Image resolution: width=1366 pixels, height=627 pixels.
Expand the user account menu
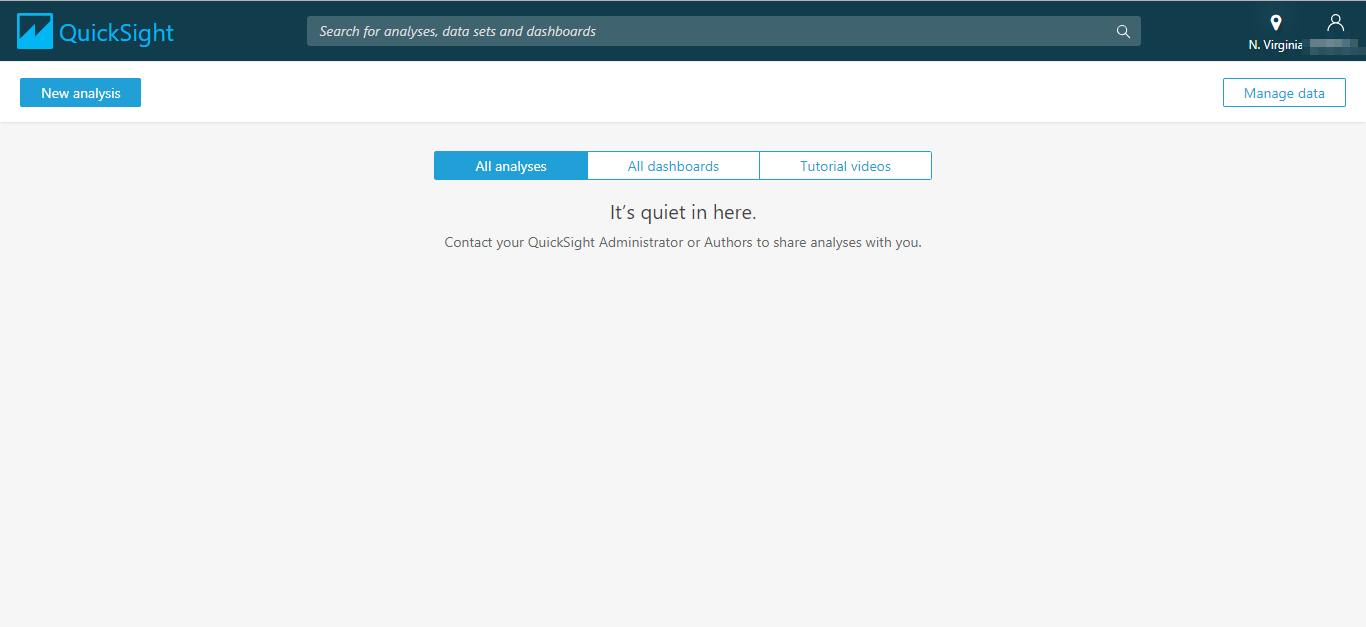(x=1335, y=30)
